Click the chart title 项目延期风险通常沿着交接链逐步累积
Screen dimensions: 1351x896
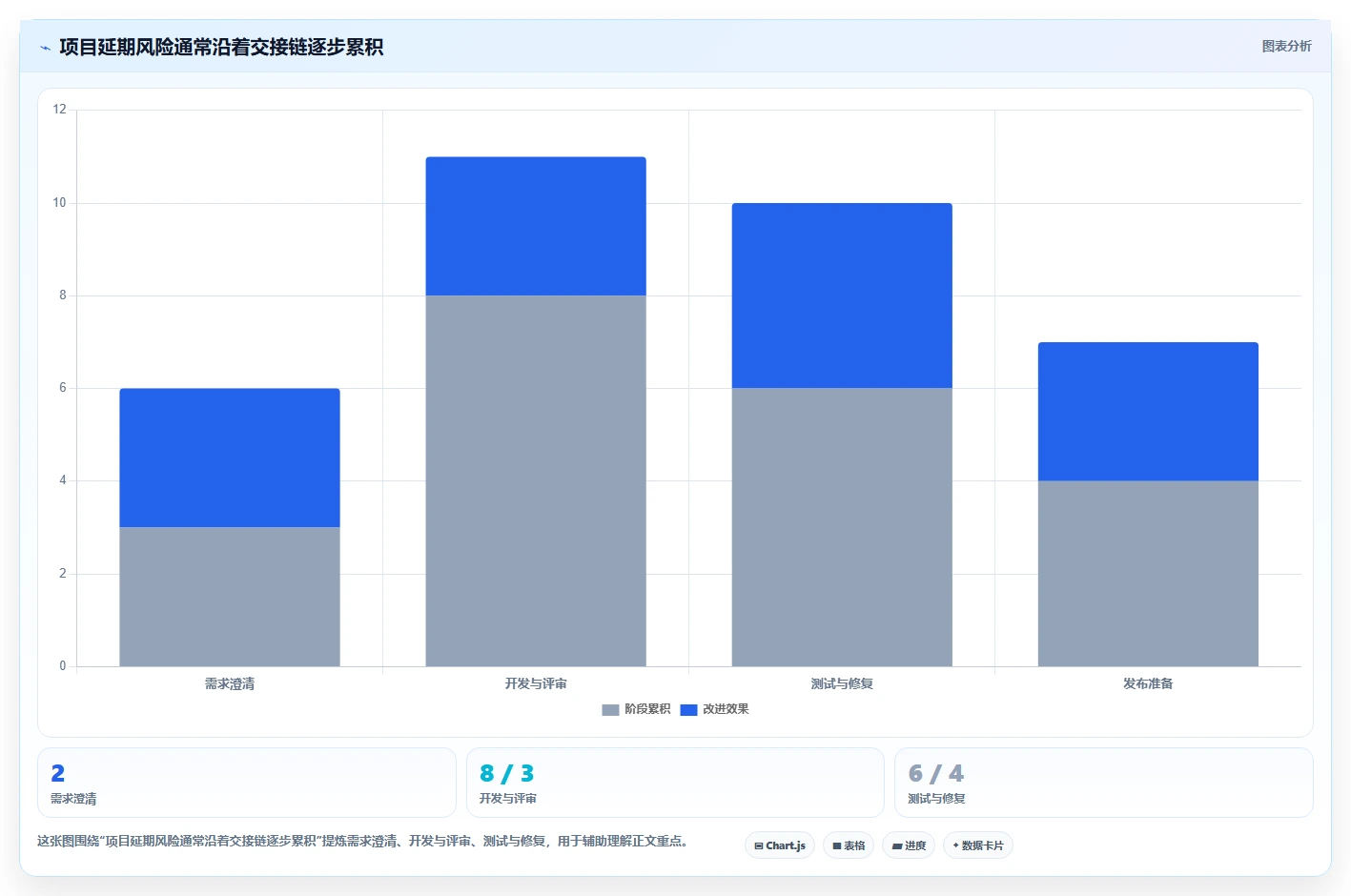[x=221, y=48]
